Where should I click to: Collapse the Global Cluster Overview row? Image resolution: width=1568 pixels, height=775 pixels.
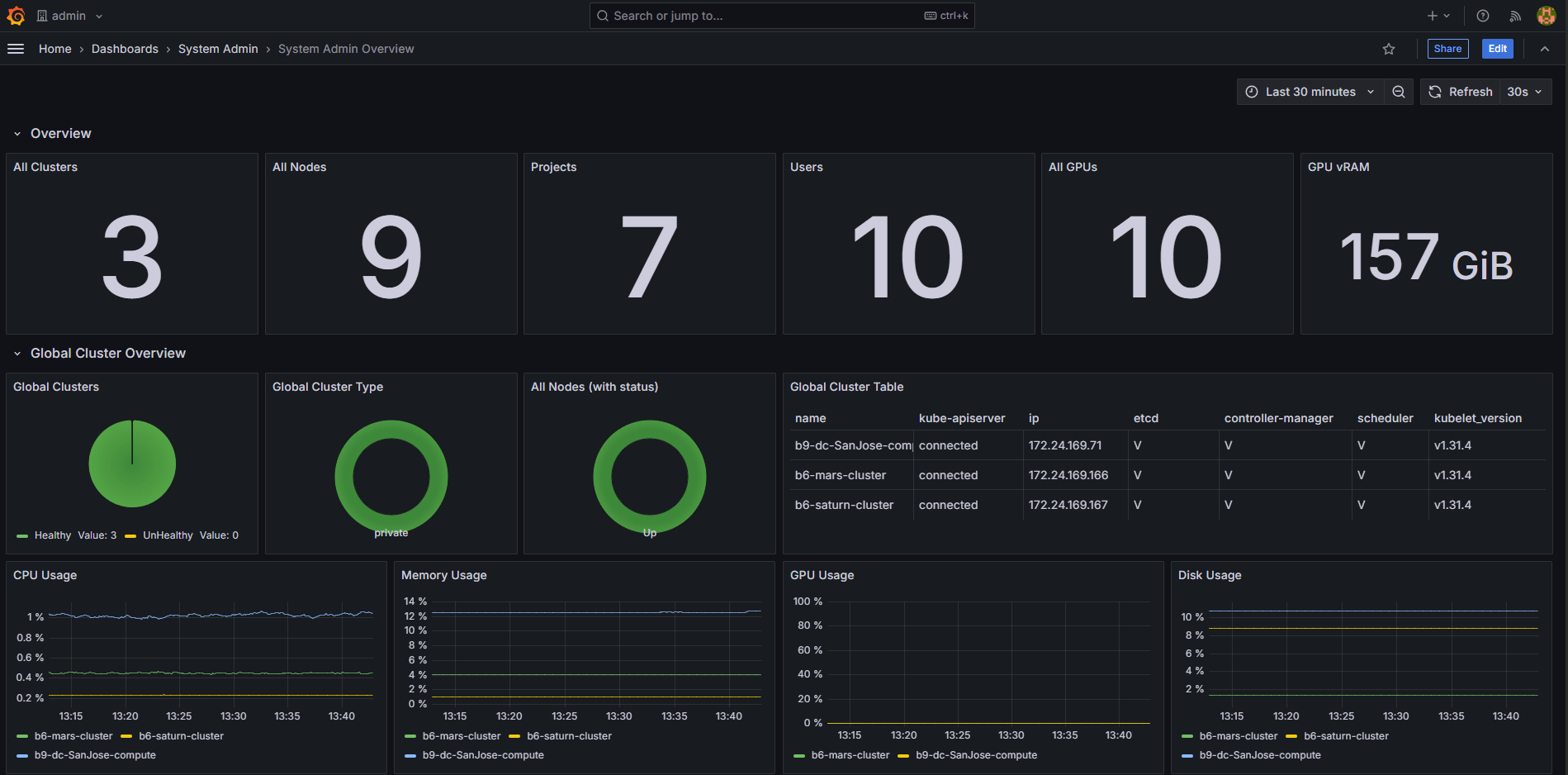[x=17, y=354]
